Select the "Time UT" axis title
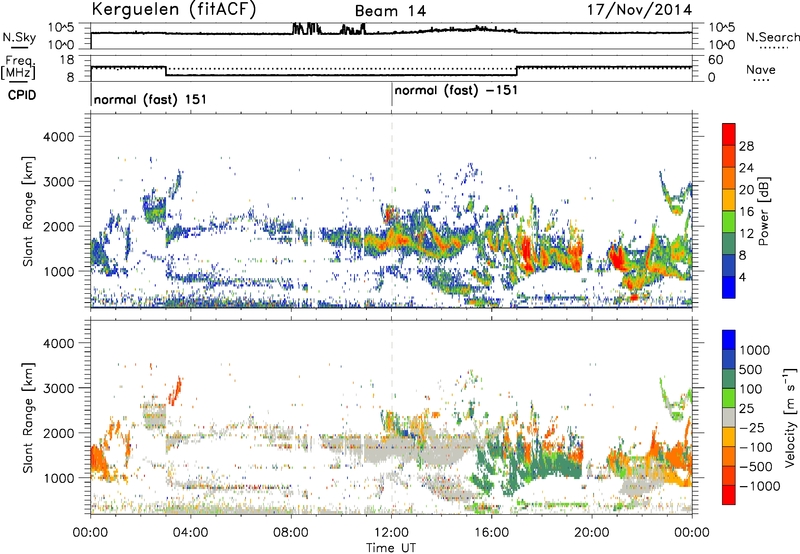The height and width of the screenshot is (554, 800). coord(391,548)
